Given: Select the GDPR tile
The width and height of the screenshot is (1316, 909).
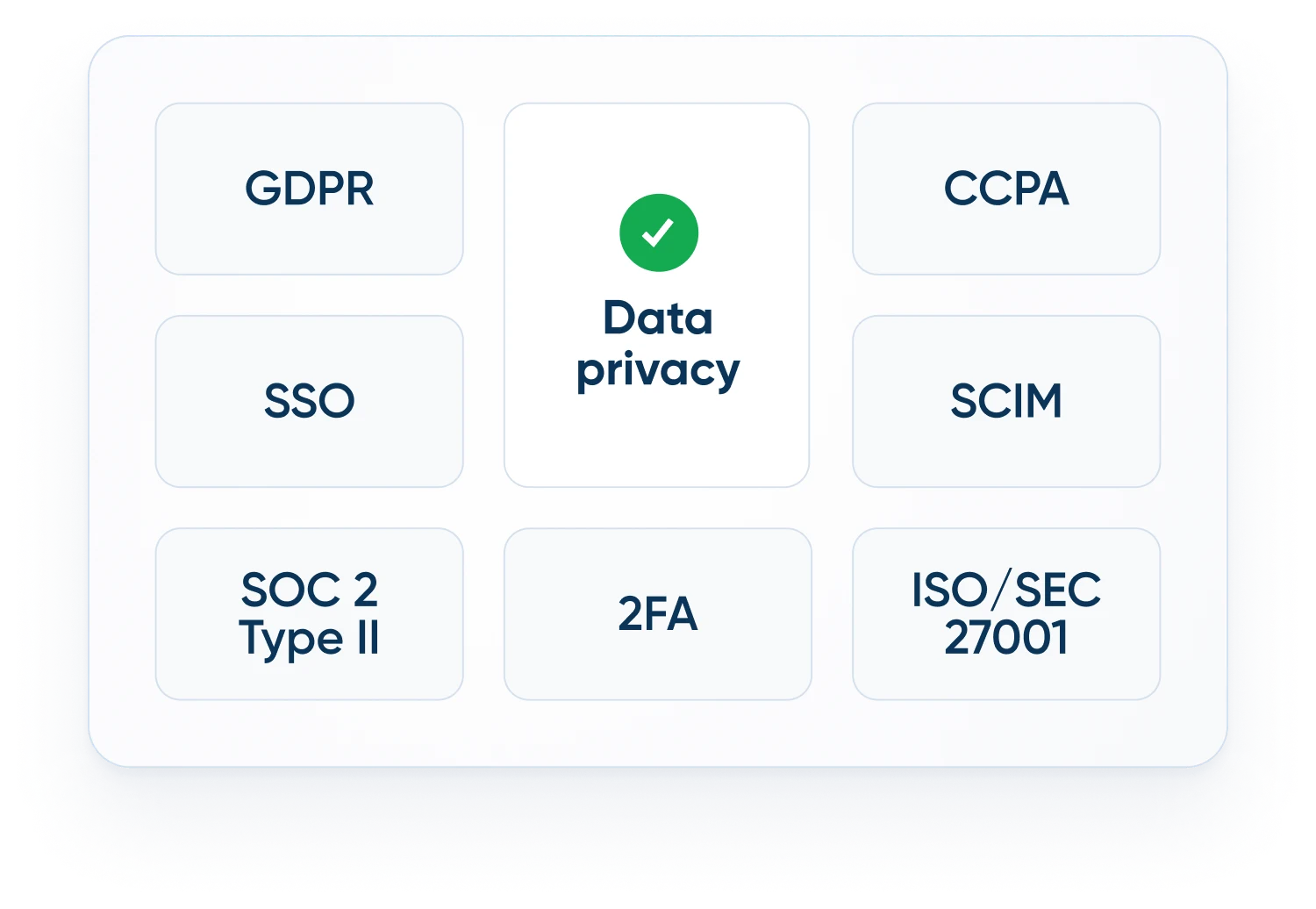Looking at the screenshot, I should [x=309, y=189].
